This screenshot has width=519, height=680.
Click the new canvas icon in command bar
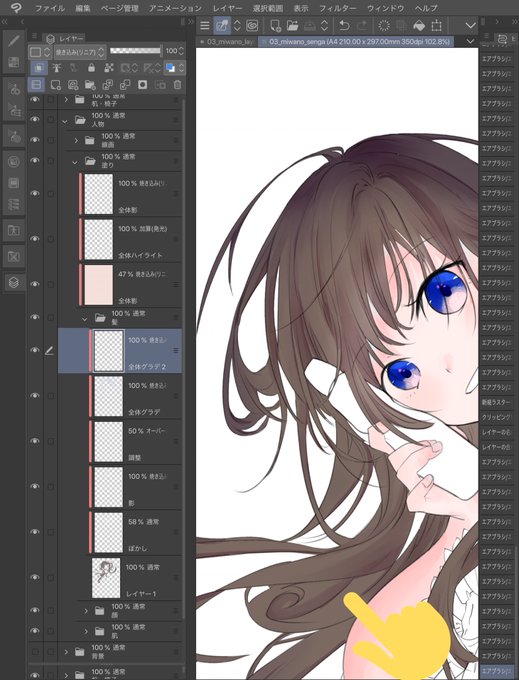pyautogui.click(x=275, y=26)
